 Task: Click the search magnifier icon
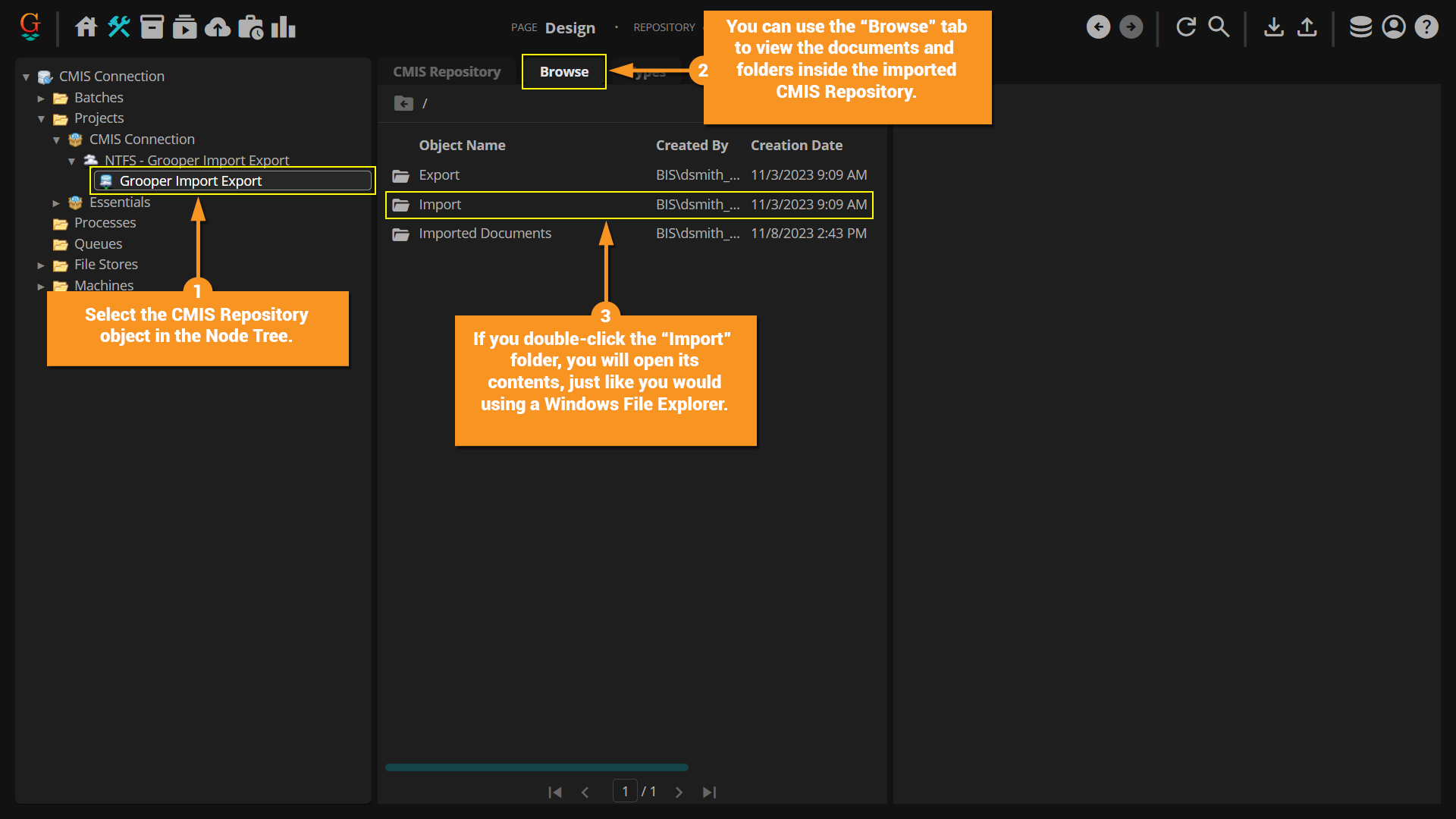[x=1219, y=27]
